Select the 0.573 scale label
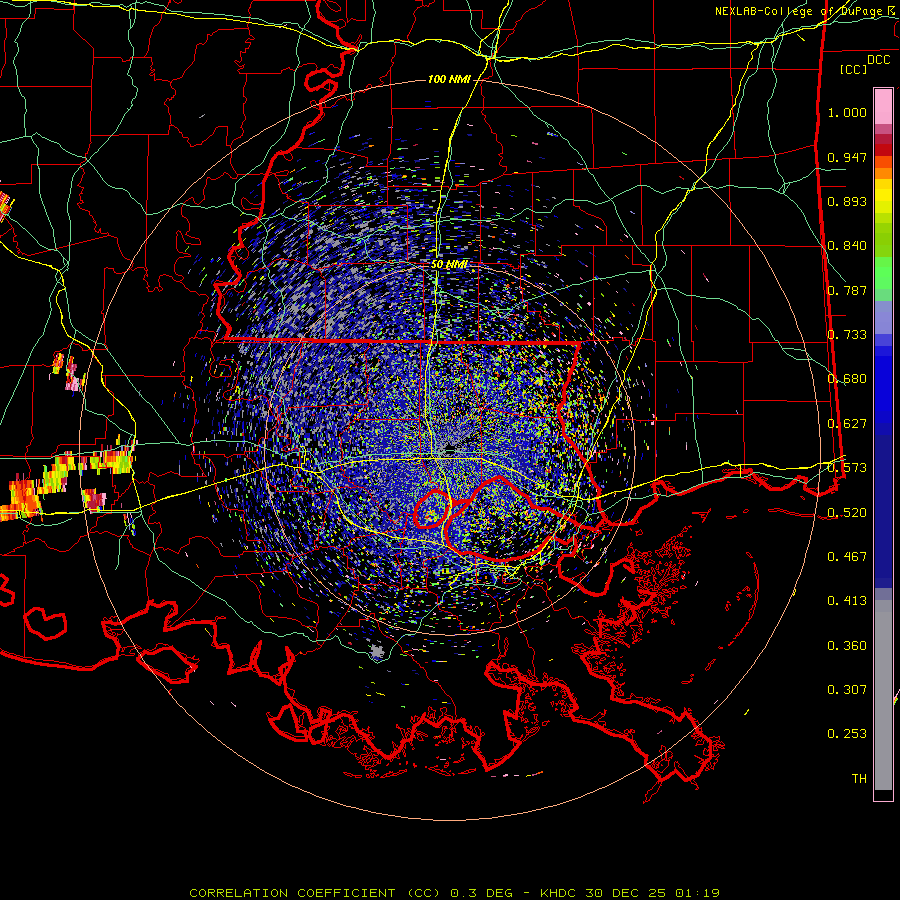900x900 pixels. pos(847,468)
